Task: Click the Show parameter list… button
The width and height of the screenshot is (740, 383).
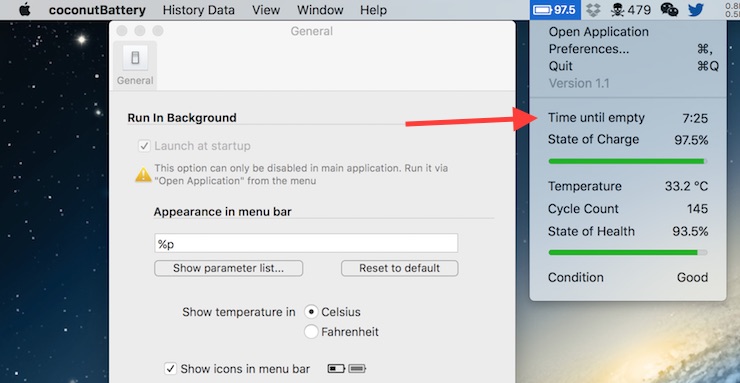Action: coord(228,268)
